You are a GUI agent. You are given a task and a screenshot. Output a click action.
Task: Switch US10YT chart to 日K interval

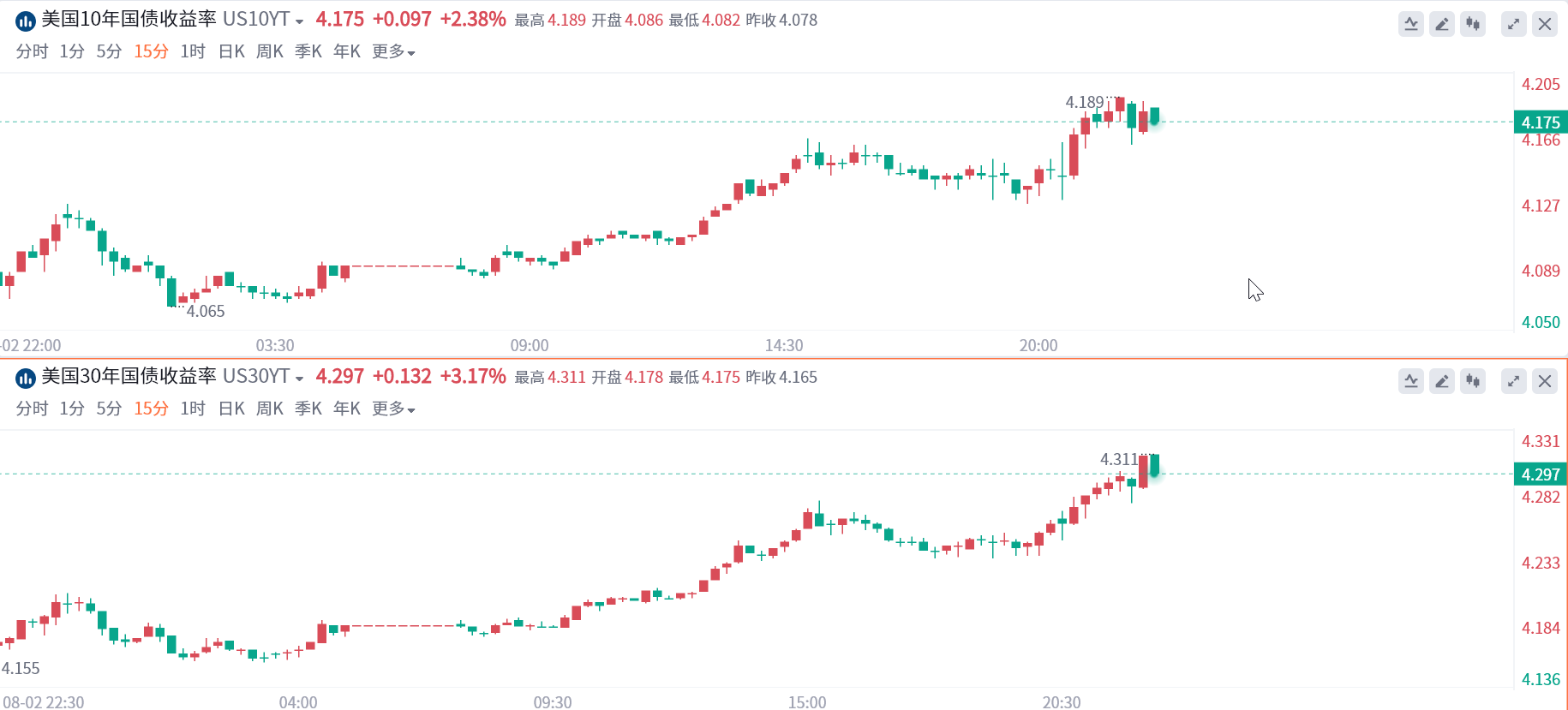[x=231, y=51]
